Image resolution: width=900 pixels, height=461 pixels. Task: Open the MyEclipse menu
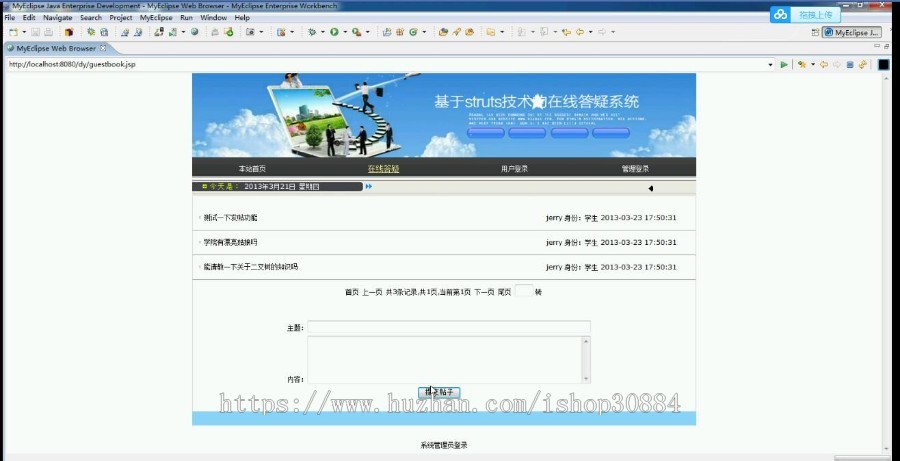[156, 18]
